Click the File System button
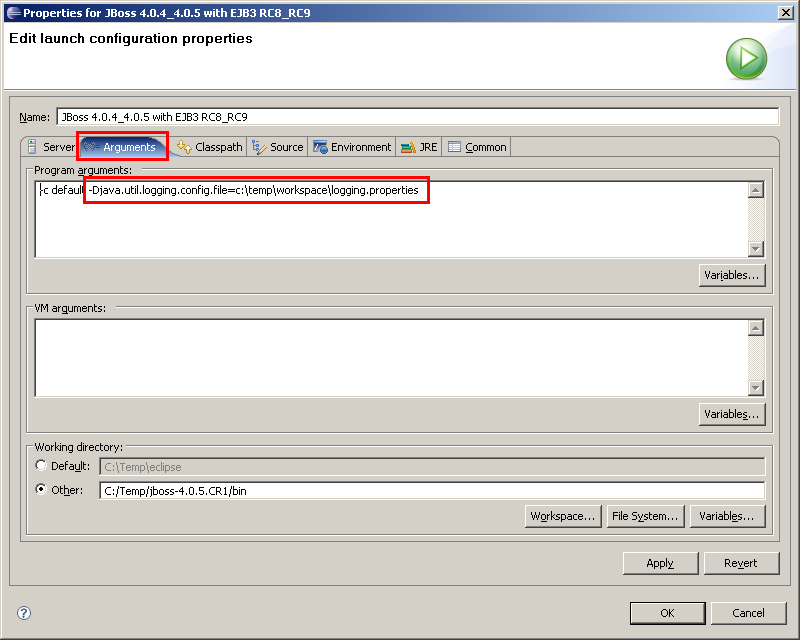Viewport: 800px width, 640px height. point(645,516)
